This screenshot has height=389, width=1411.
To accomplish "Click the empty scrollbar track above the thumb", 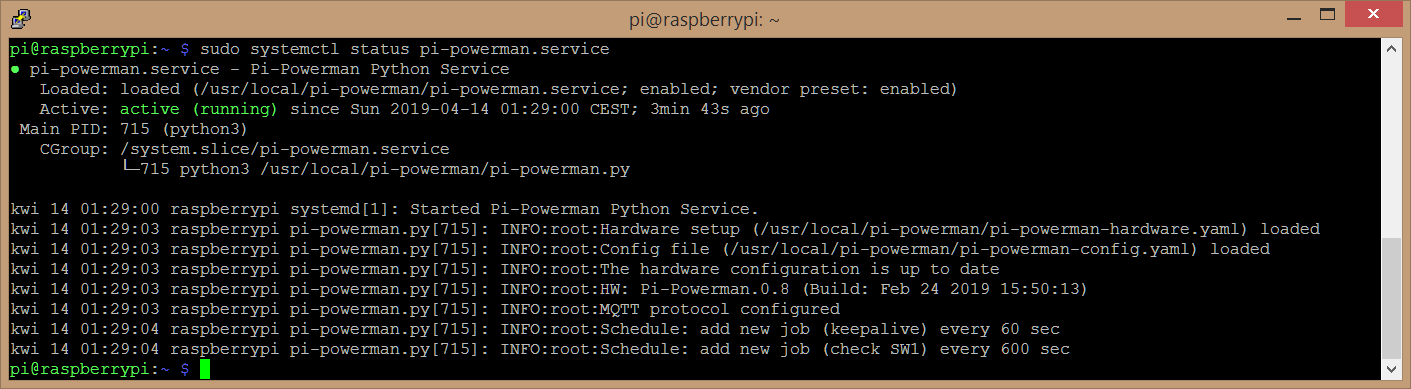I will point(1390,148).
